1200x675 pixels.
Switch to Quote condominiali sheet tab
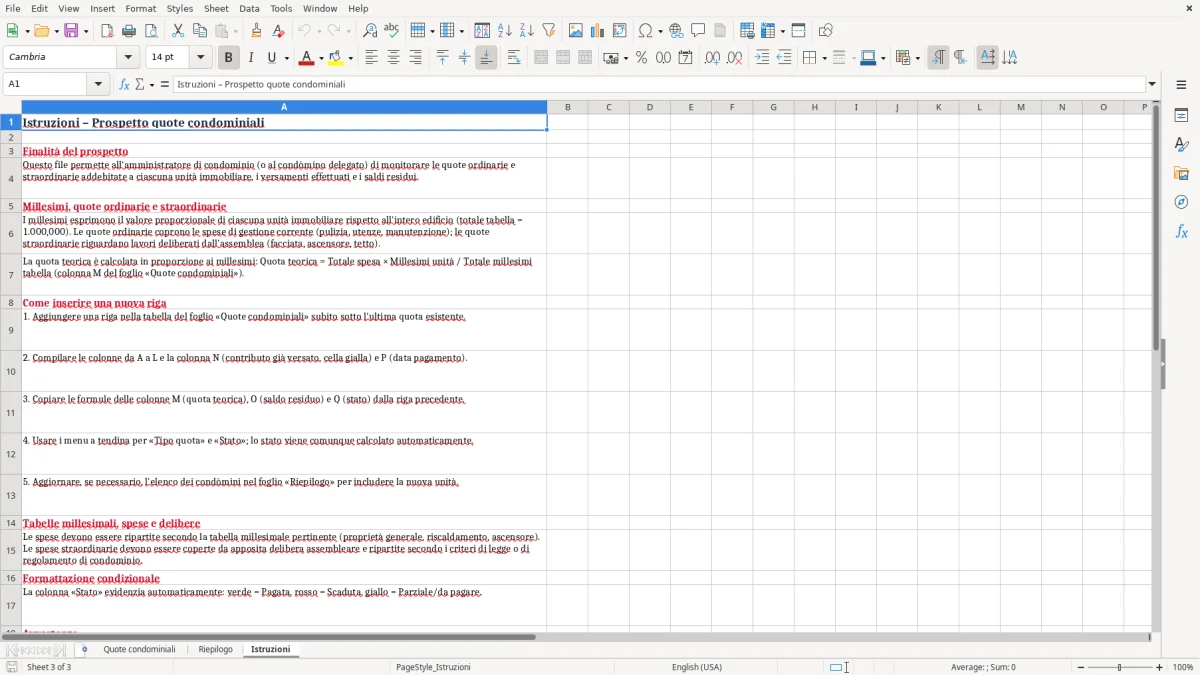139,650
